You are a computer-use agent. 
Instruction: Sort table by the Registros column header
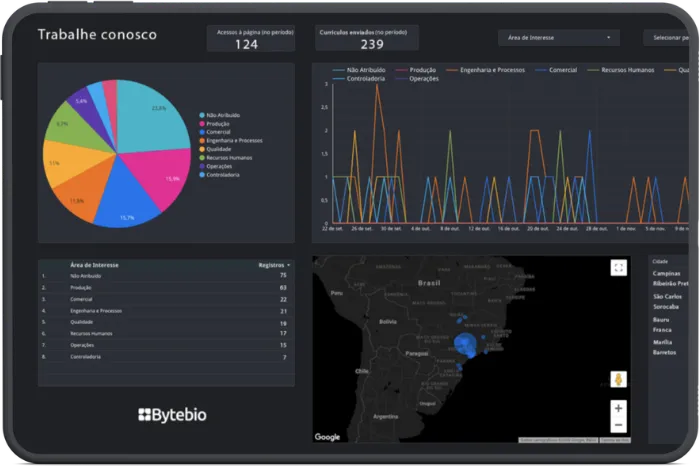click(274, 265)
